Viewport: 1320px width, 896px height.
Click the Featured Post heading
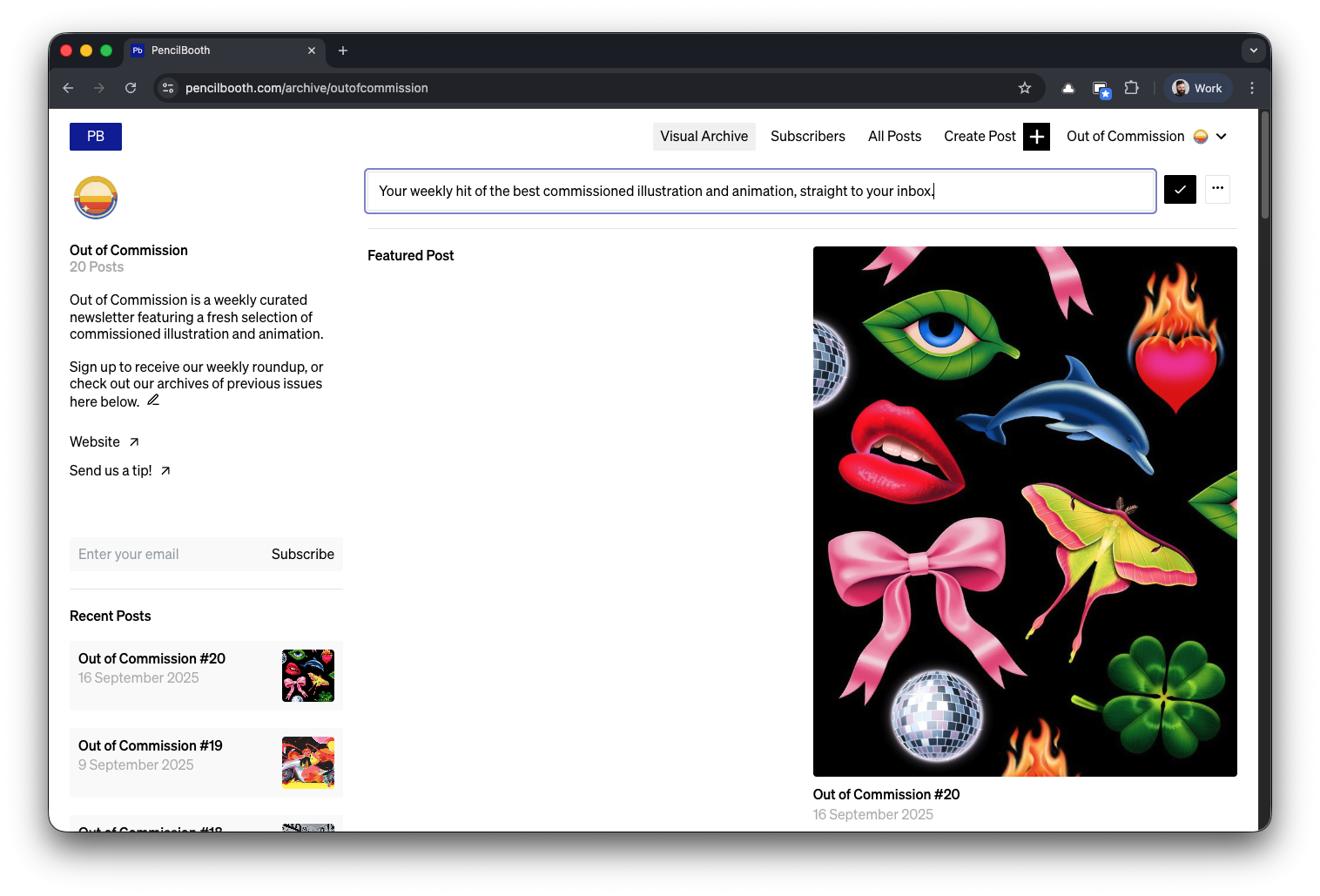(x=411, y=256)
